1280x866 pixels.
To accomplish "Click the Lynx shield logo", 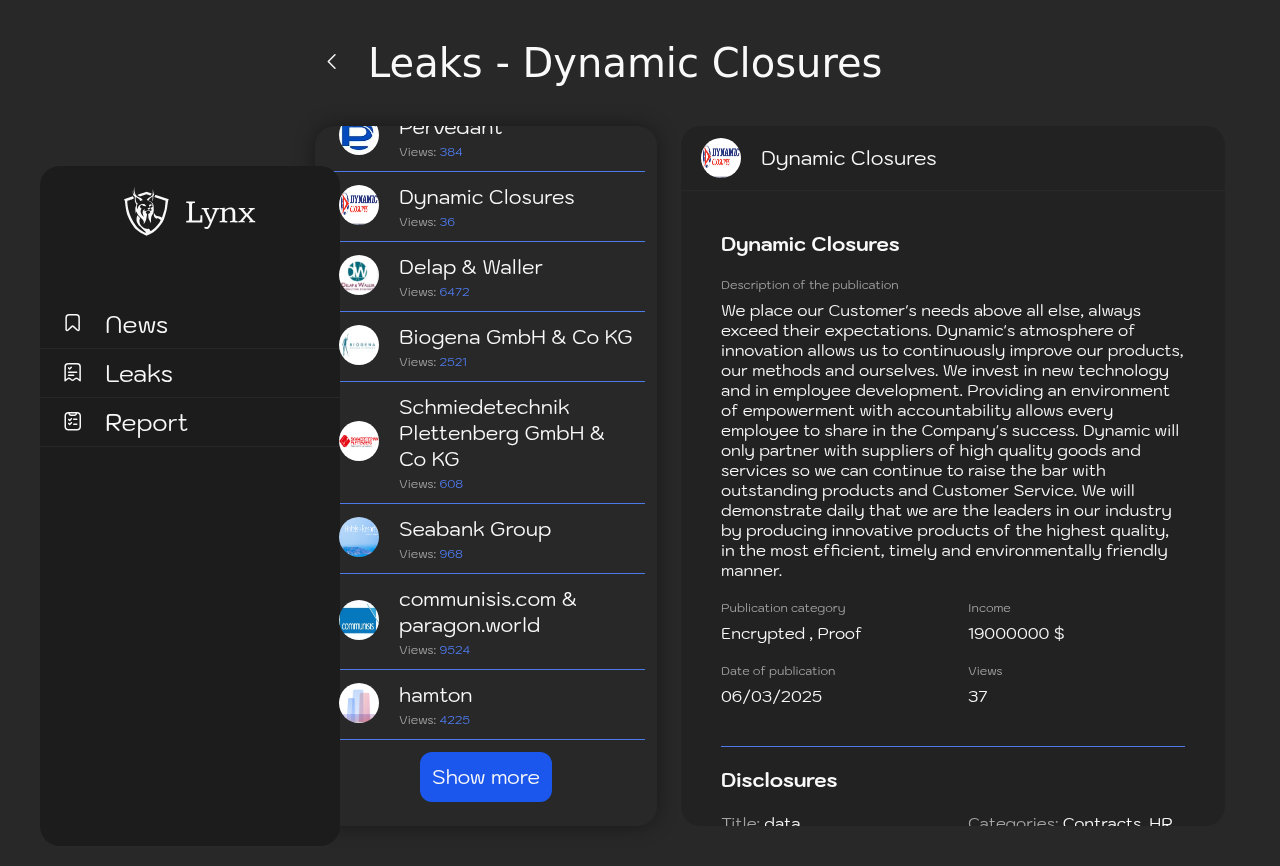I will tap(146, 212).
